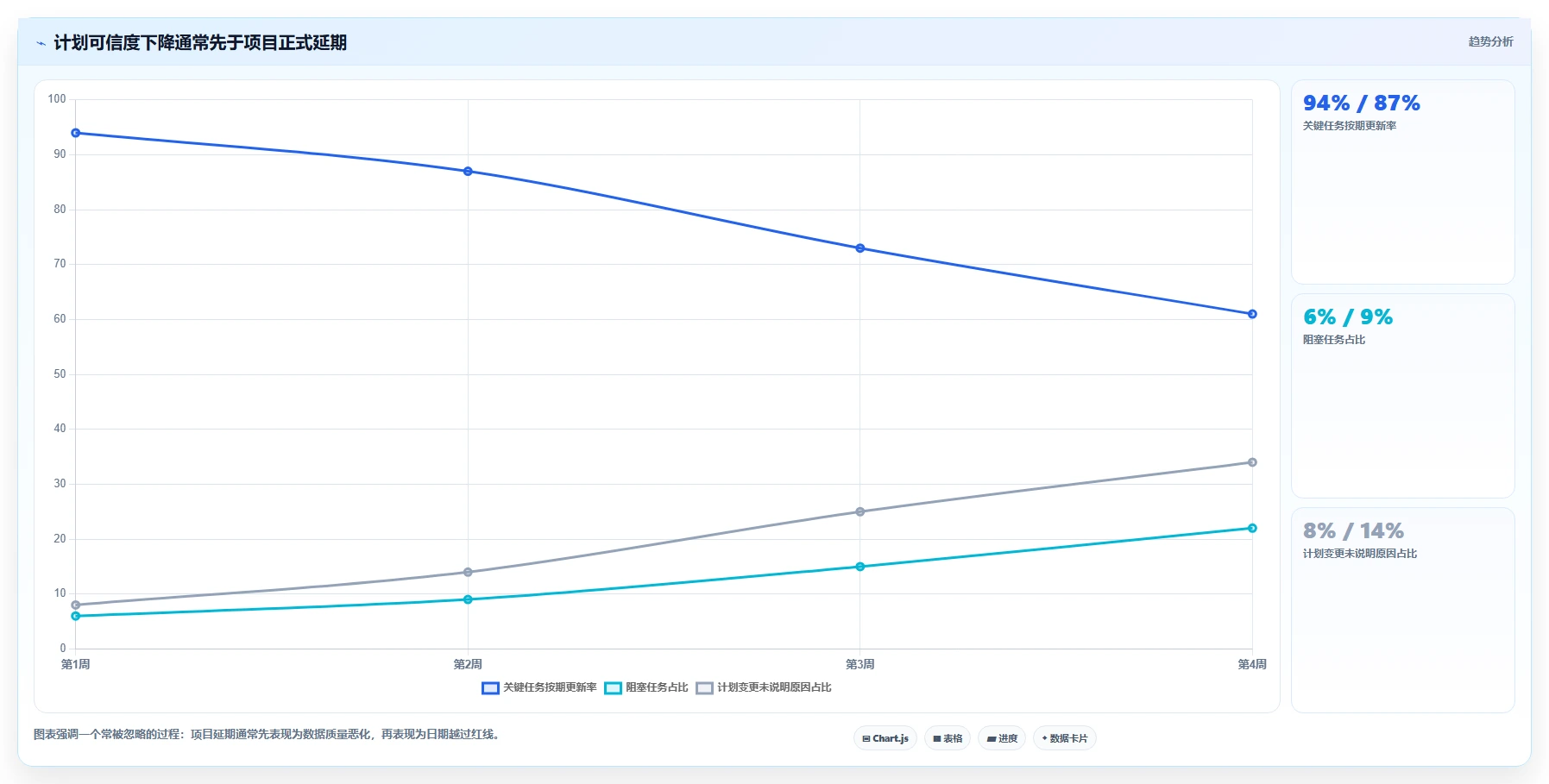Screen dimensions: 1549x784
Task: Click the 第4周 x-axis label
Action: 1252,664
